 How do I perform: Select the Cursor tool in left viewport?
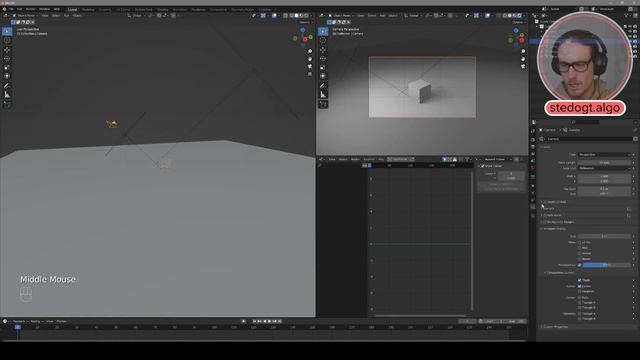[x=7, y=40]
